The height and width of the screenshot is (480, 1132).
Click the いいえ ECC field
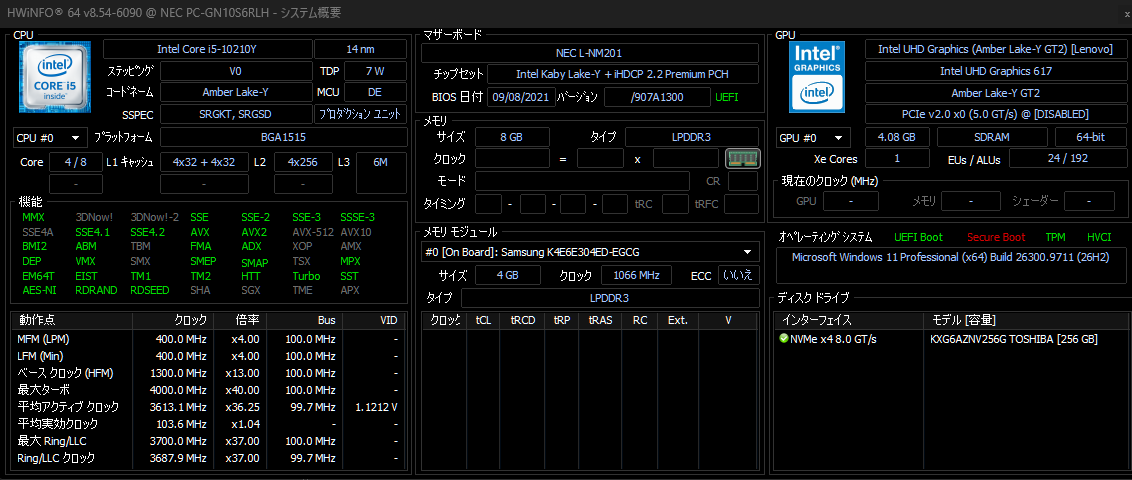pos(739,275)
